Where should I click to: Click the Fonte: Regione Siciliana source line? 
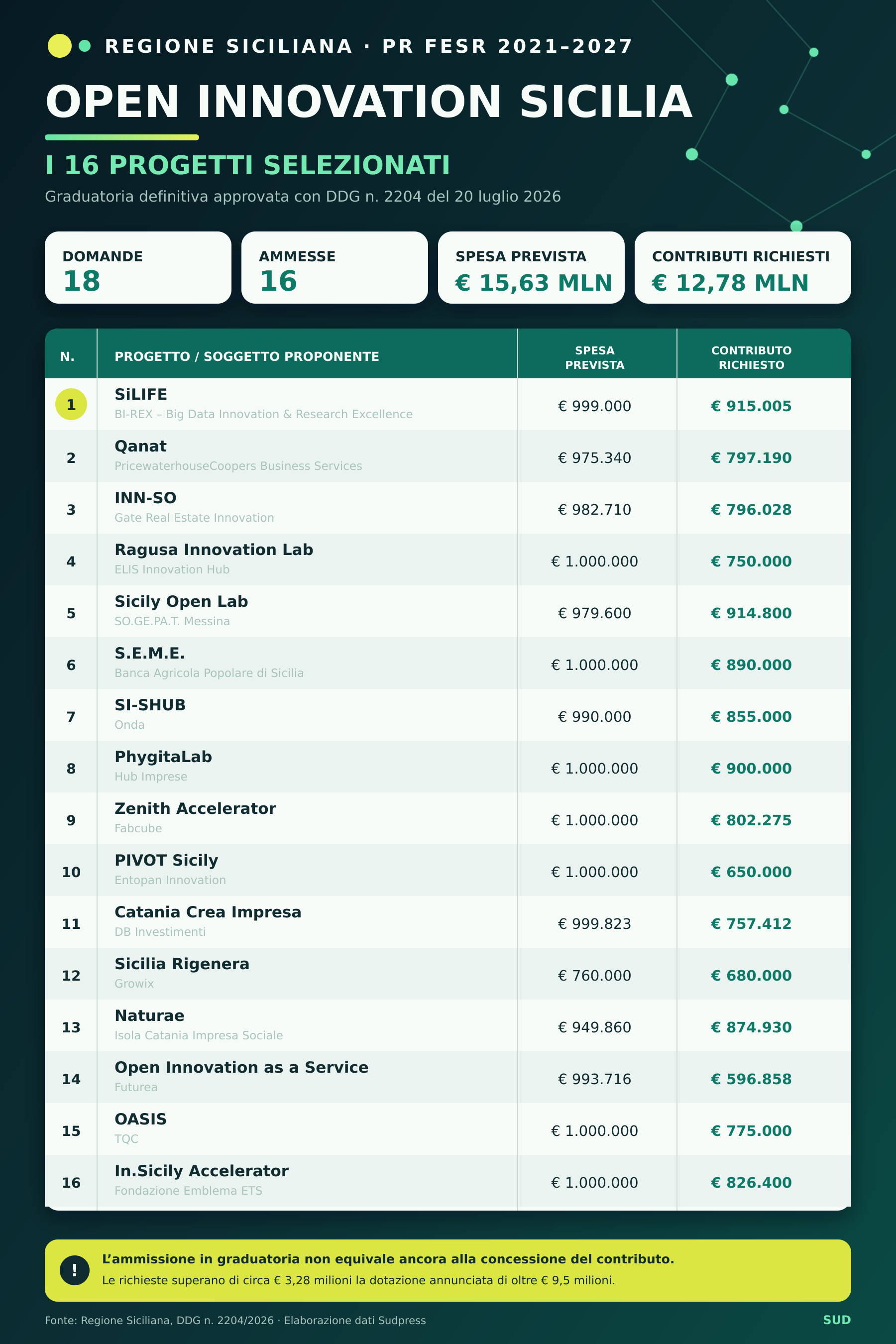[x=235, y=1321]
